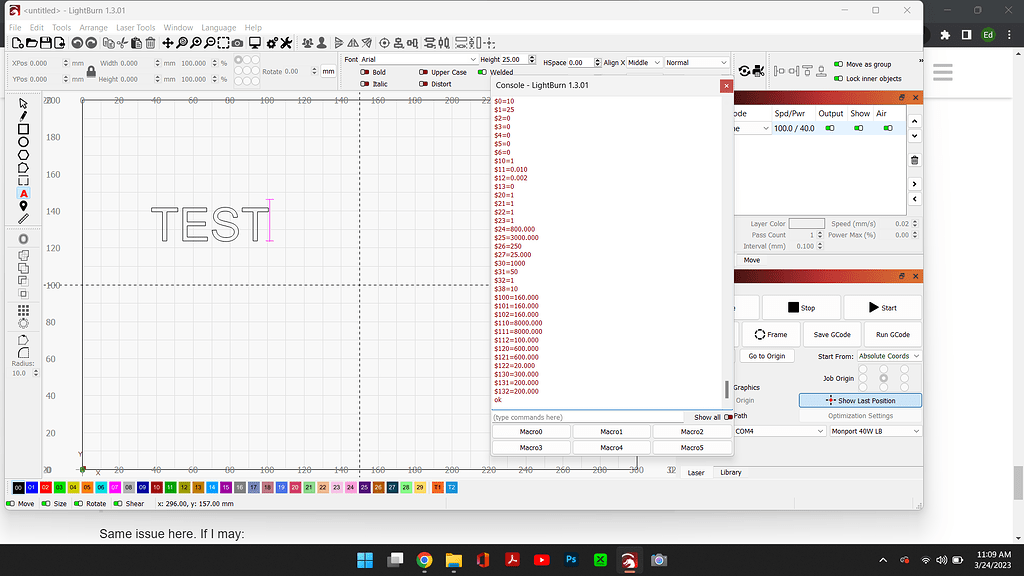Select the Ellipse drawing tool
Viewport: 1024px width, 576px height.
tap(24, 142)
